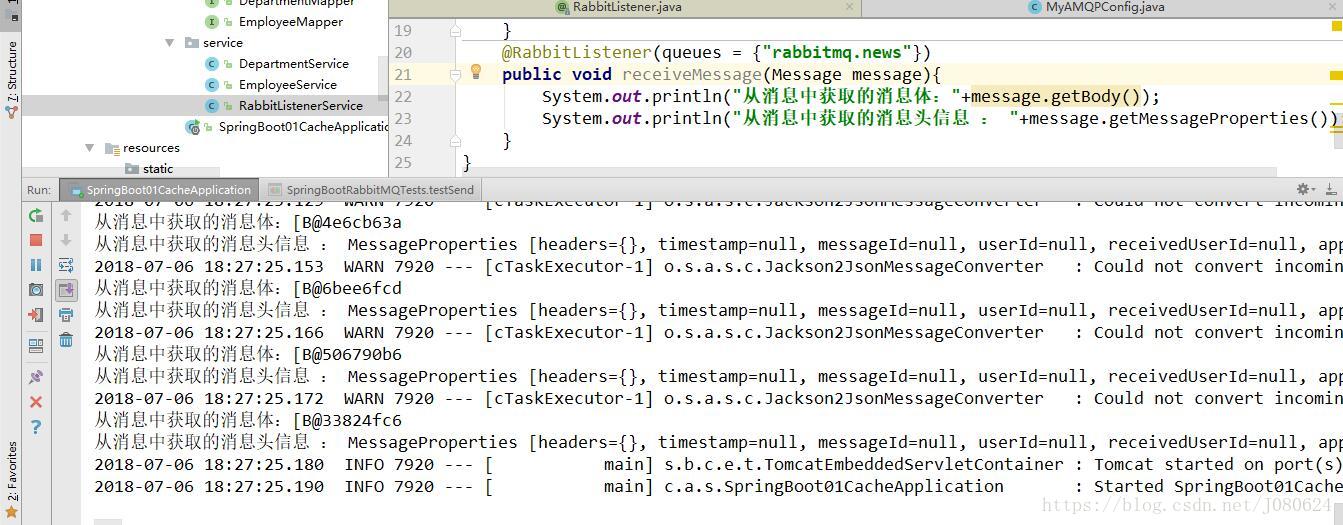1343x525 pixels.
Task: Switch to the RabbitListener.java tab
Action: [625, 7]
